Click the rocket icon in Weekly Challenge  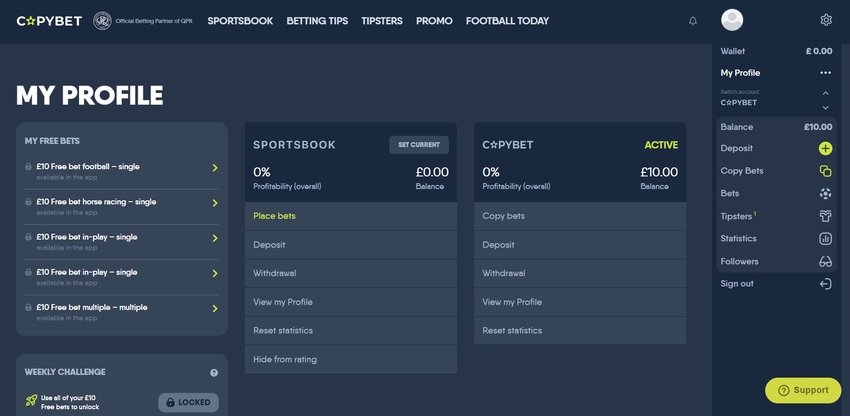[x=31, y=402]
